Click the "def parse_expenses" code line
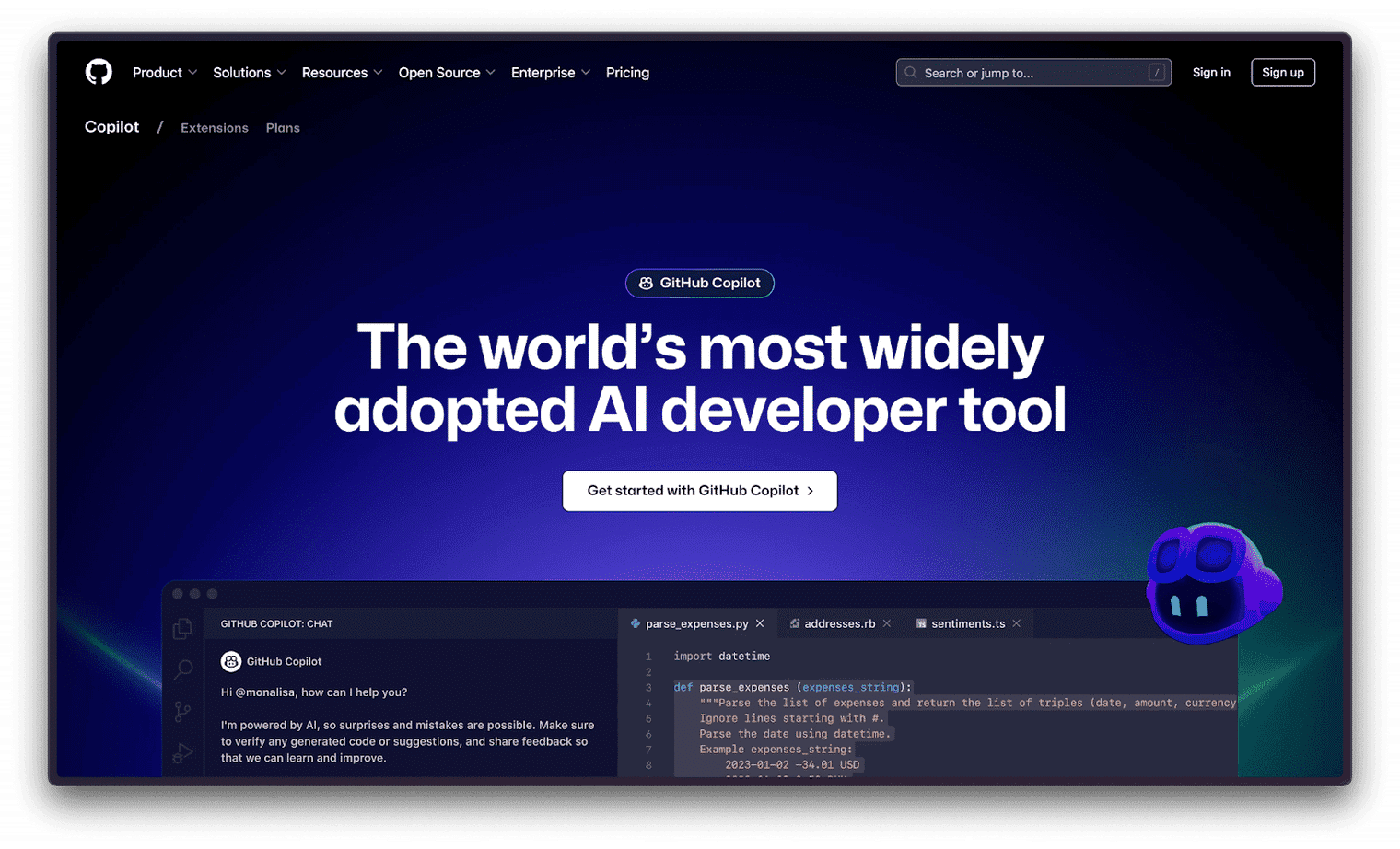Viewport: 1400px width, 849px height. (x=792, y=687)
